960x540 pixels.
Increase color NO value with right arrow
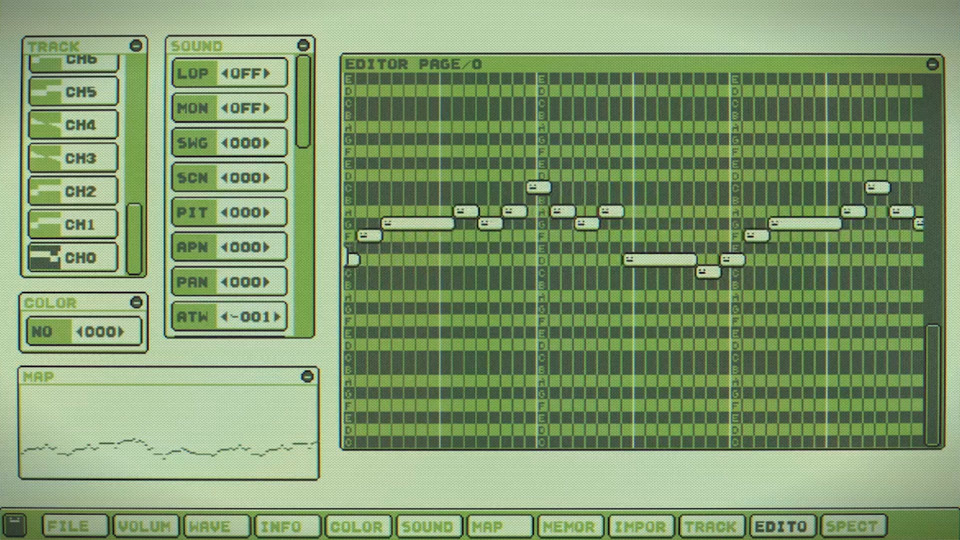tap(121, 332)
